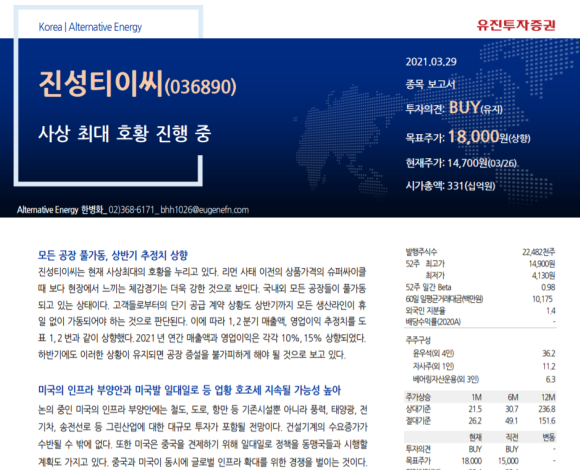Click shareholder 윤우석(외 4인) row
580x470 pixels.
coord(484,354)
